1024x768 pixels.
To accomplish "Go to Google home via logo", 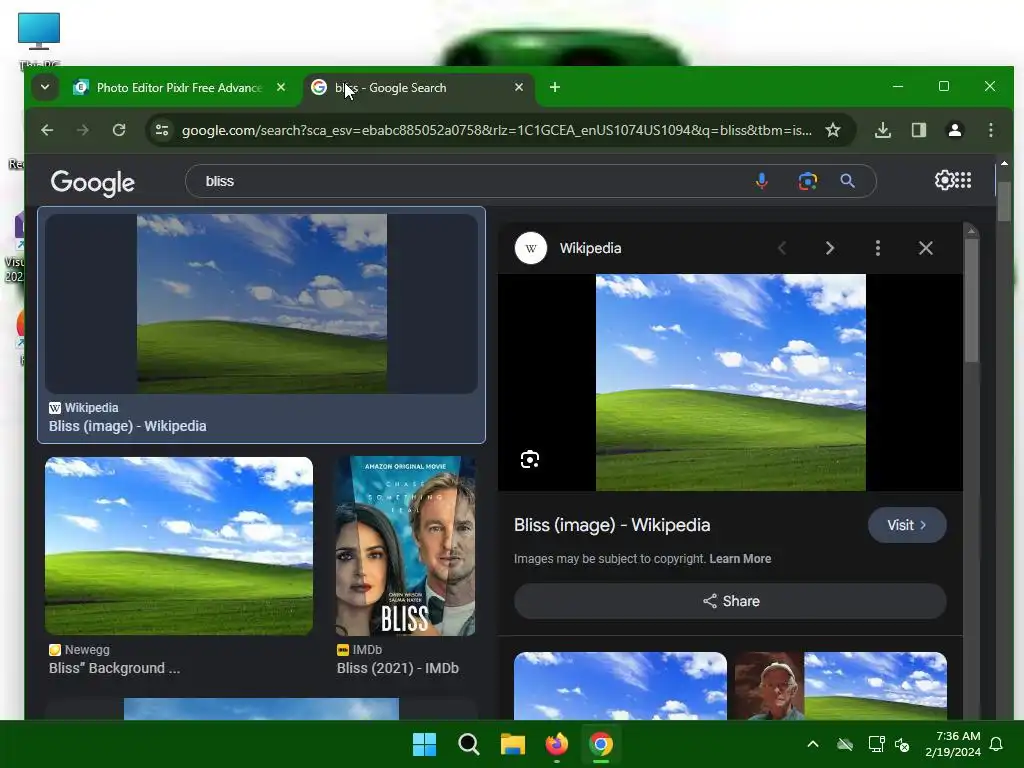I will [x=93, y=183].
